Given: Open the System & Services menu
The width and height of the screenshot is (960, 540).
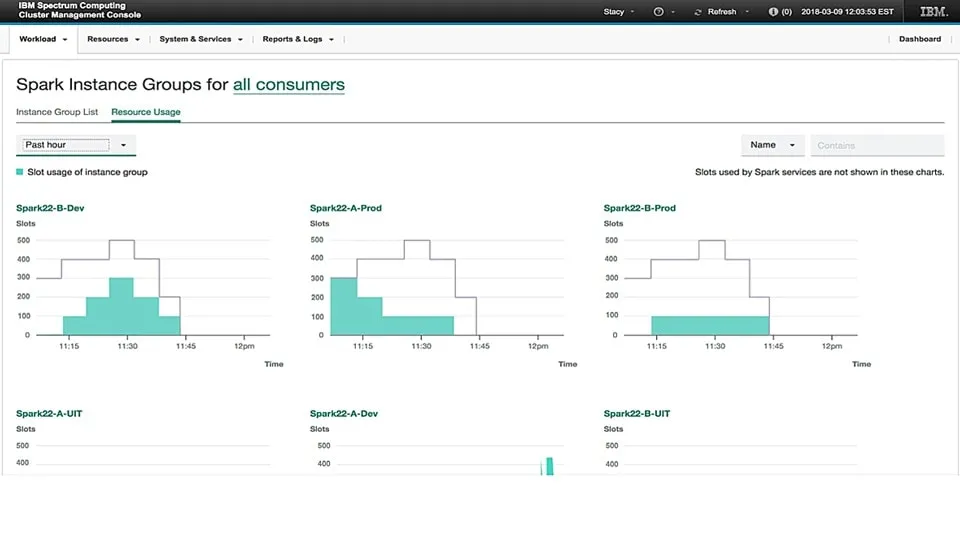Looking at the screenshot, I should [x=200, y=39].
